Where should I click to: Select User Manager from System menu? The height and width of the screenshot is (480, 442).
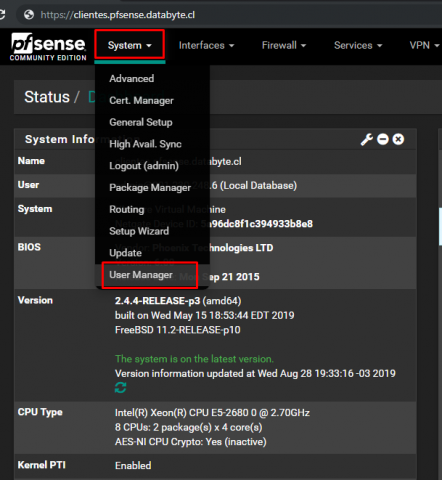point(141,275)
